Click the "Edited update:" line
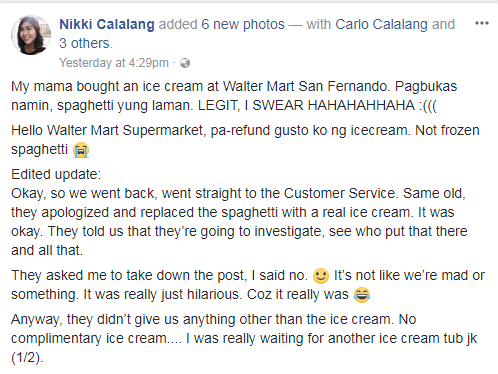This screenshot has width=498, height=374. click(56, 174)
